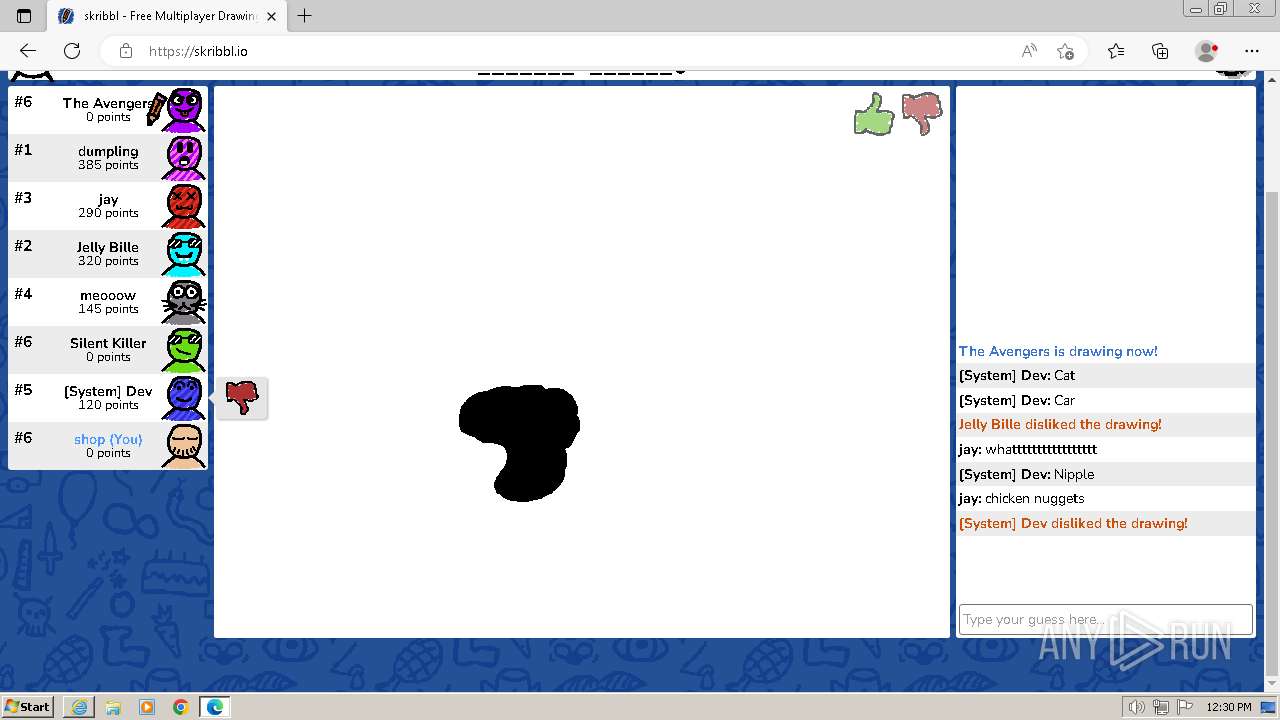This screenshot has height=720, width=1280.
Task: Select the dumpling 385 points row
Action: pos(108,158)
